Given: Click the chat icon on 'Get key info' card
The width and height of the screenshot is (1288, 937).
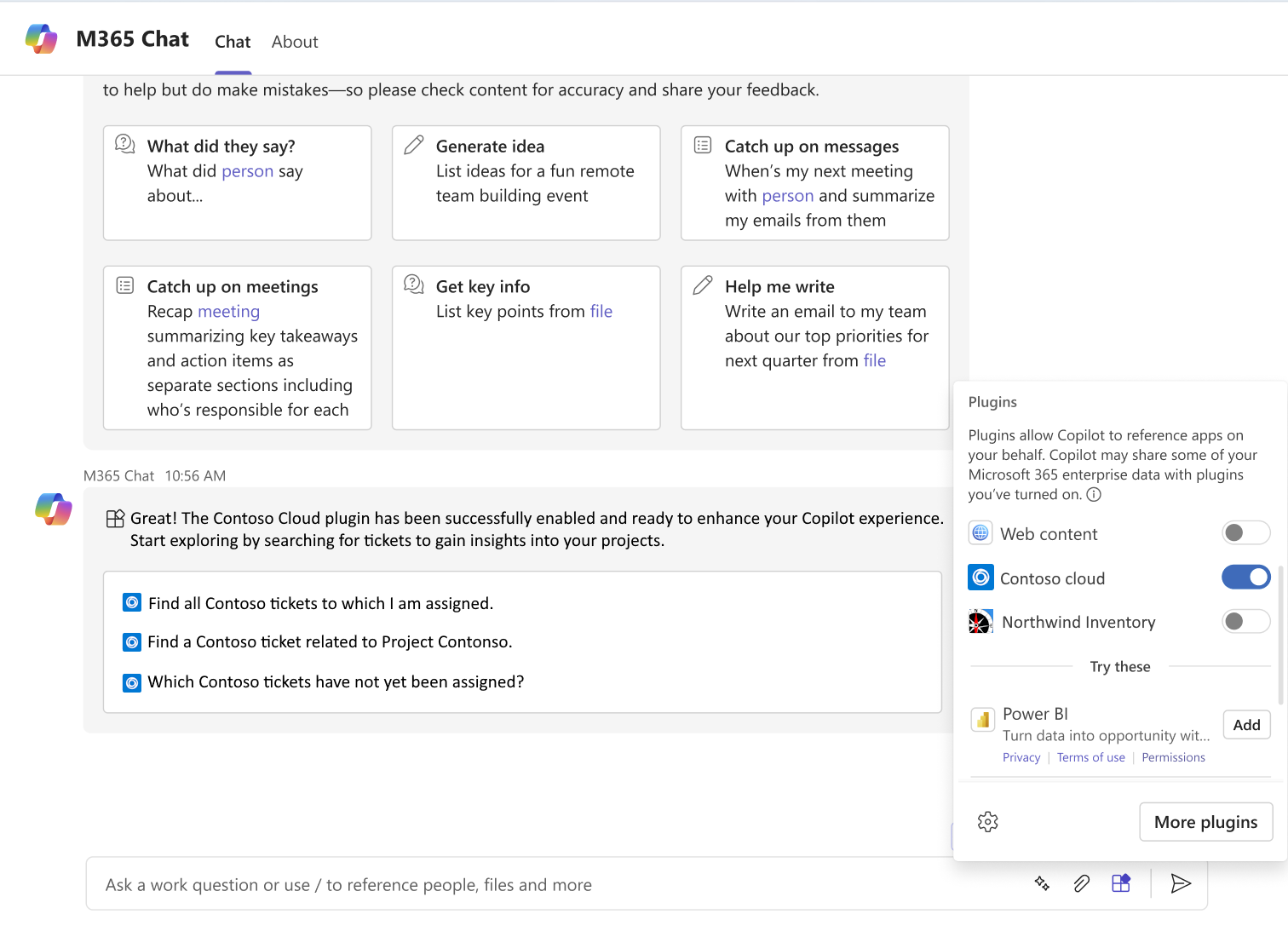Looking at the screenshot, I should click(x=414, y=285).
